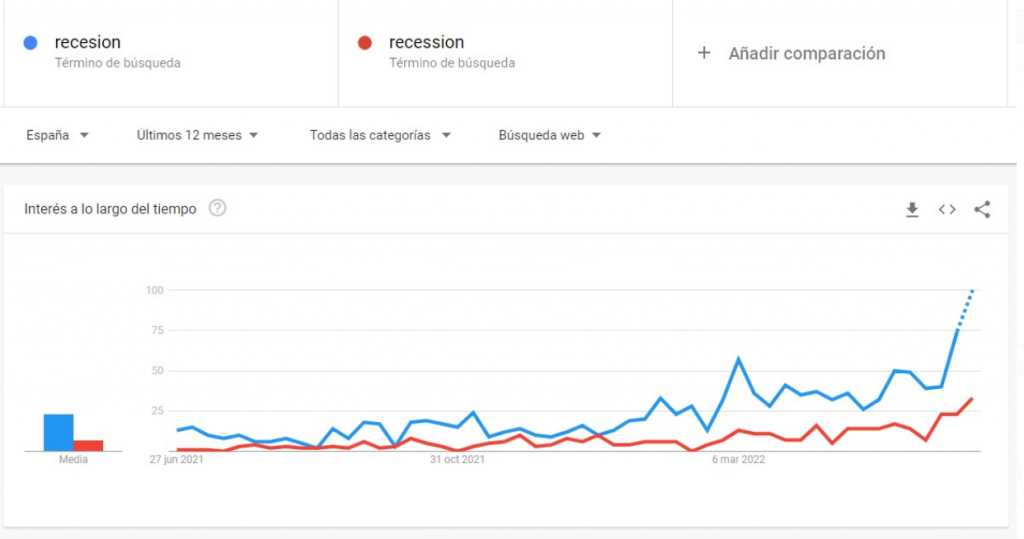Click the red dot beside recession
Image resolution: width=1024 pixels, height=539 pixels.
point(365,43)
